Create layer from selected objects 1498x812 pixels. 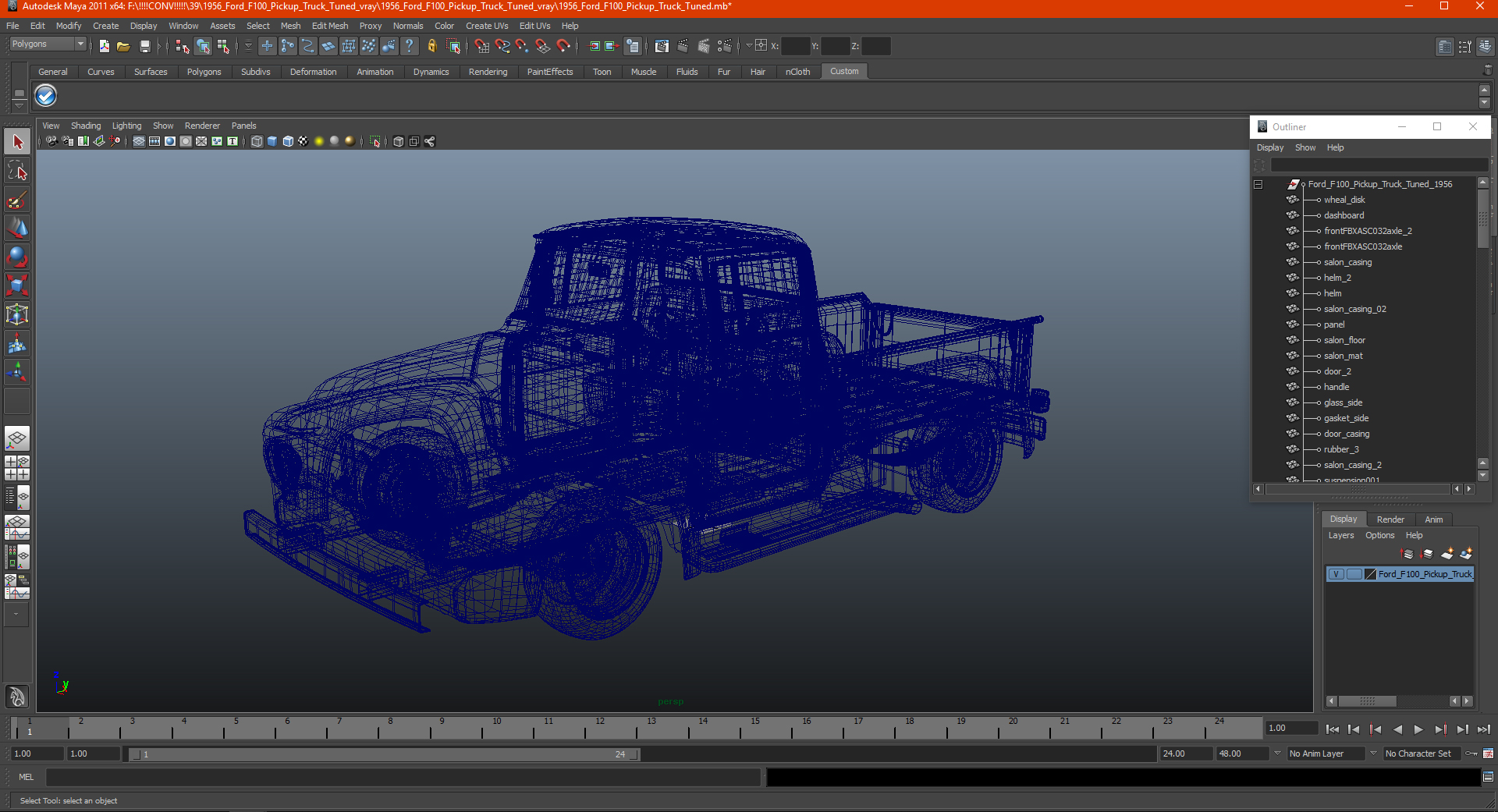point(1466,554)
